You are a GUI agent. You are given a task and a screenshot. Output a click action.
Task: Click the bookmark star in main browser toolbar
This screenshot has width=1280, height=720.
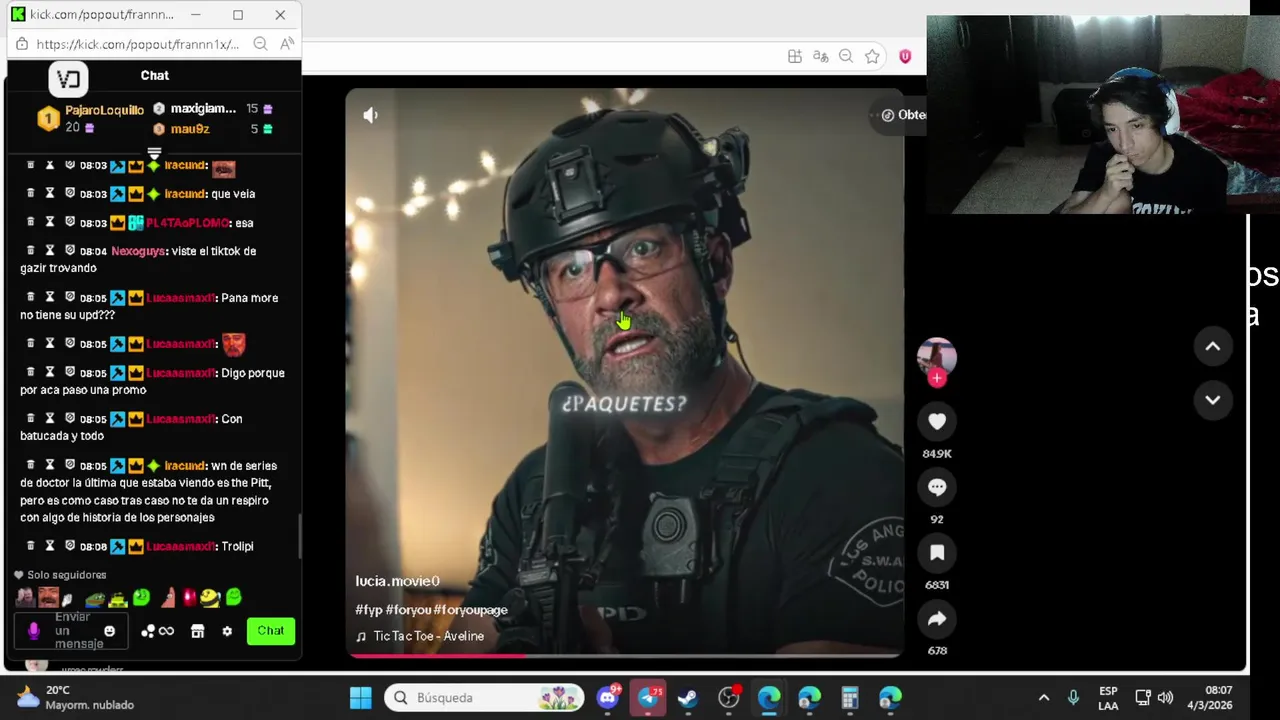[x=872, y=57]
